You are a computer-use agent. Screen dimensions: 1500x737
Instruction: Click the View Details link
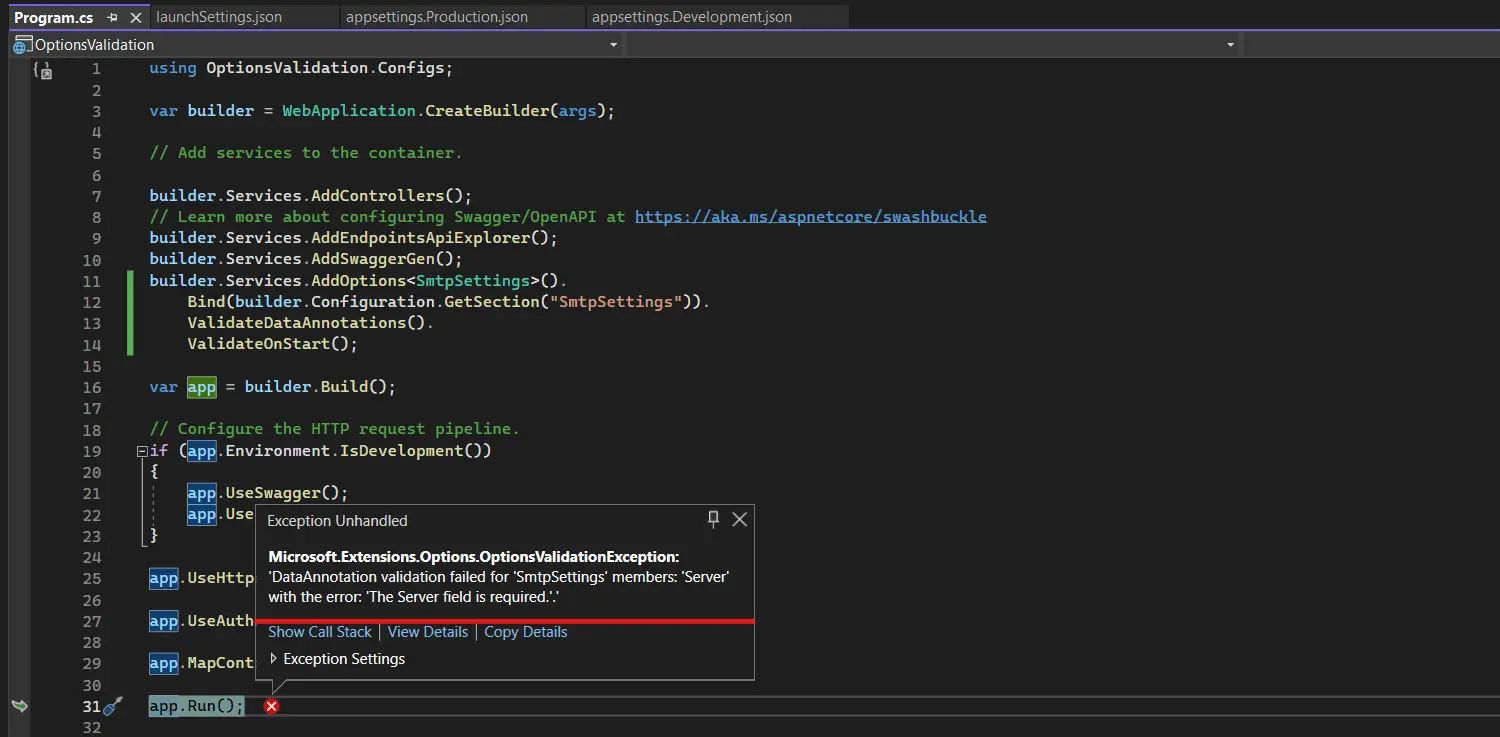427,632
